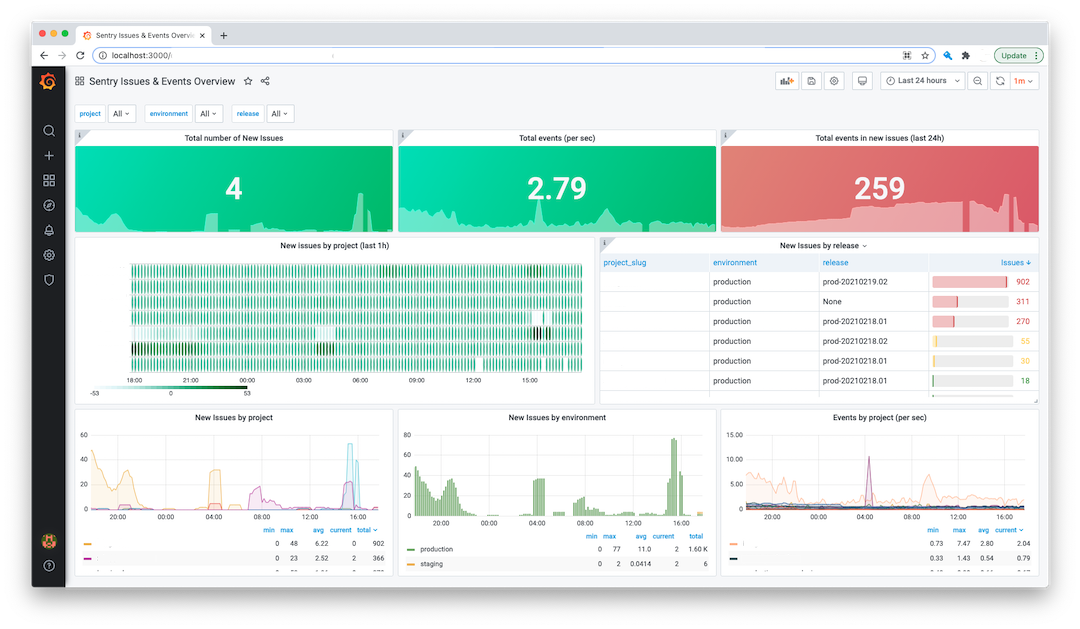1080x629 pixels.
Task: Open the search dashboards icon in sidebar
Action: click(49, 131)
